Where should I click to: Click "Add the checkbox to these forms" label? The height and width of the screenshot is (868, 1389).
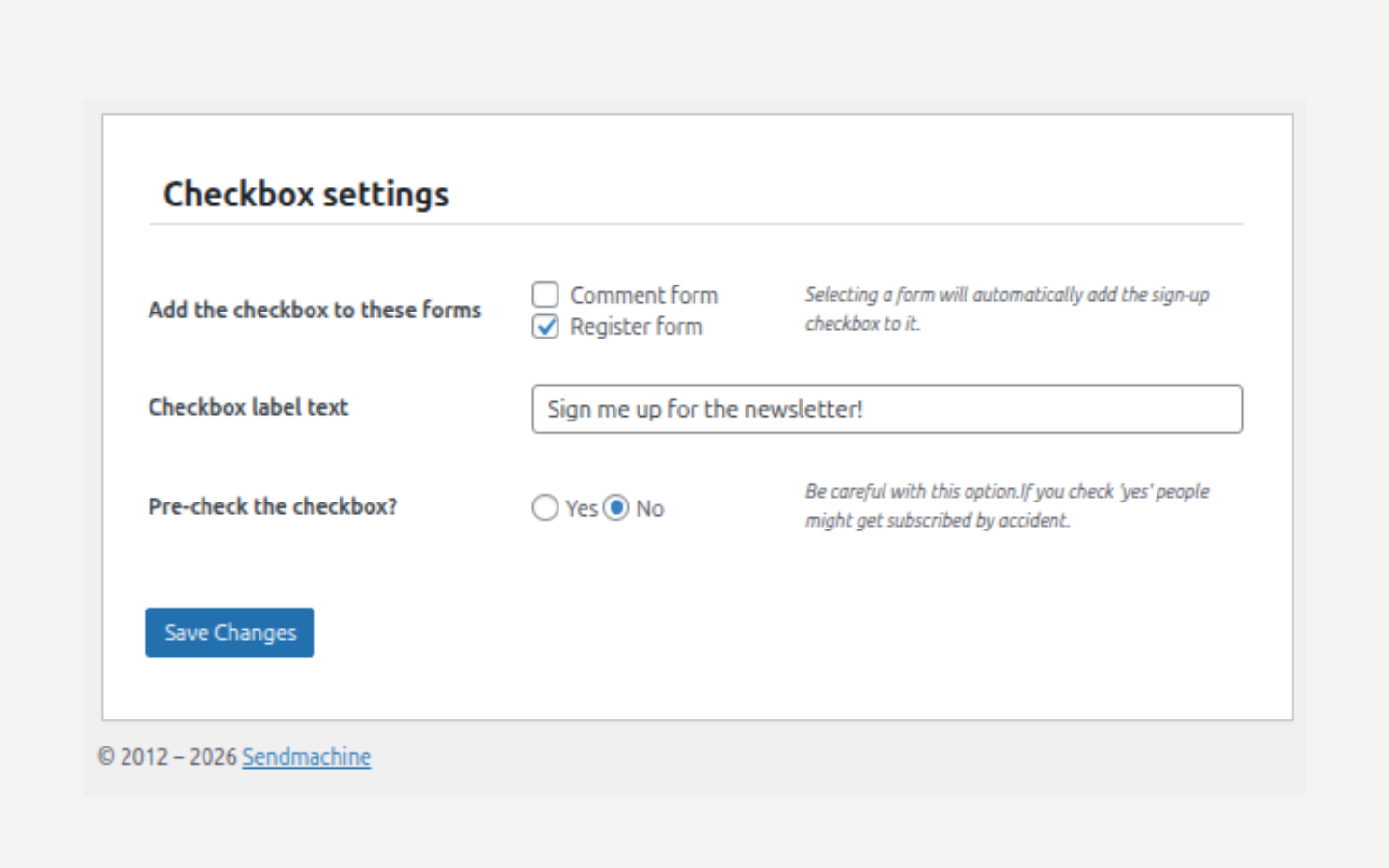coord(314,310)
